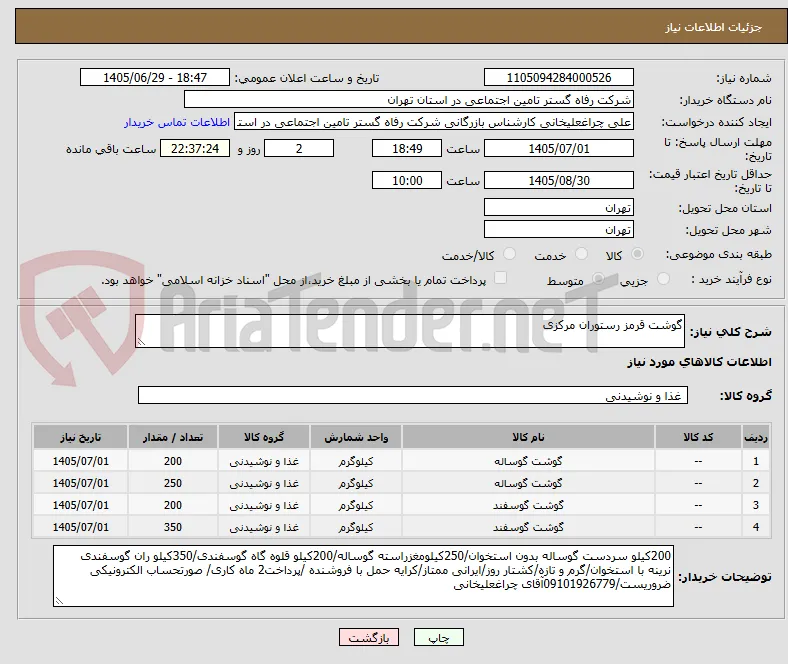Click the چاپ print button
The width and height of the screenshot is (788, 664).
tap(439, 637)
